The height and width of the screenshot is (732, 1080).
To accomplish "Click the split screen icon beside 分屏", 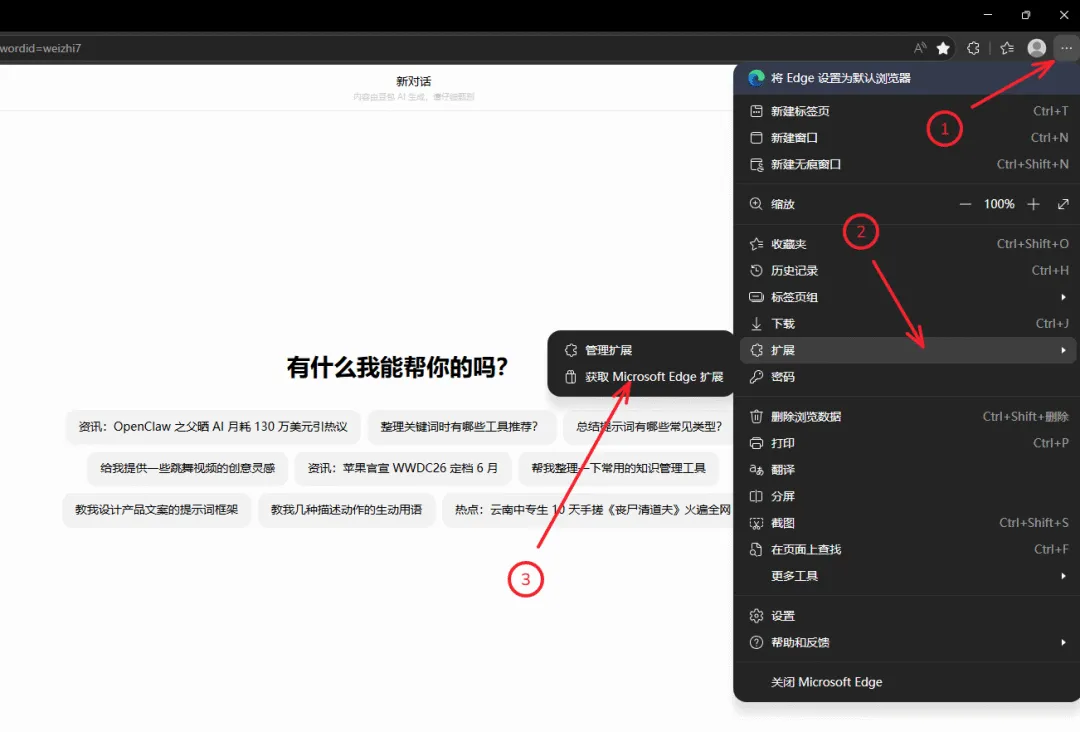I will (756, 496).
